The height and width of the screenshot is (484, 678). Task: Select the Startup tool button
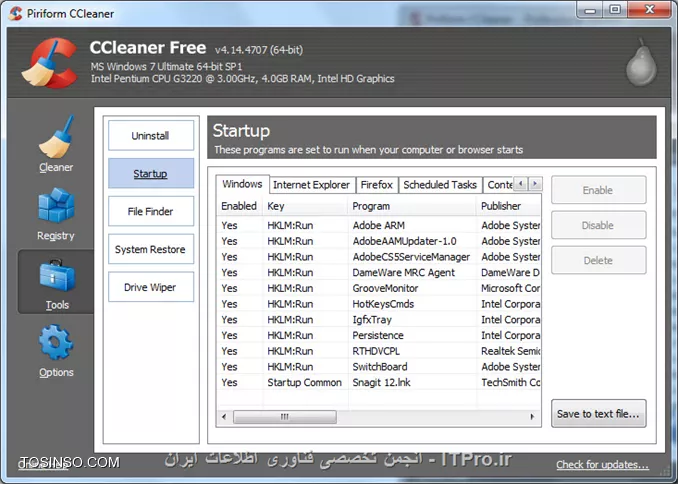click(151, 173)
